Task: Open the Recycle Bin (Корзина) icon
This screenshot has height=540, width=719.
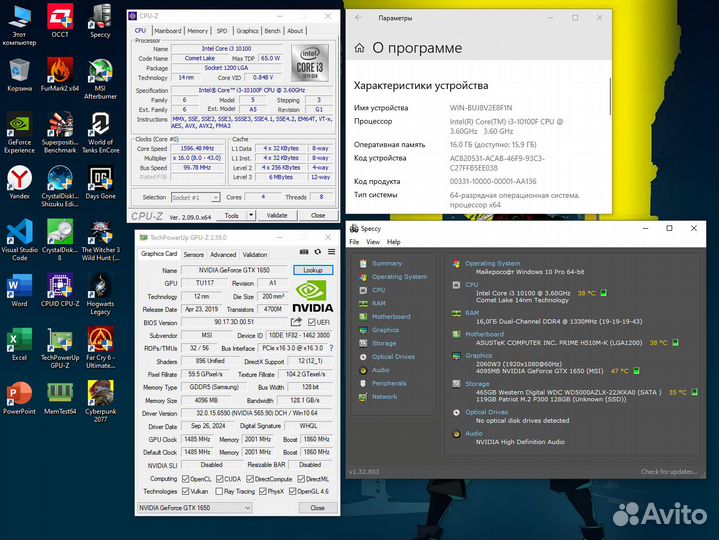Action: tap(19, 75)
